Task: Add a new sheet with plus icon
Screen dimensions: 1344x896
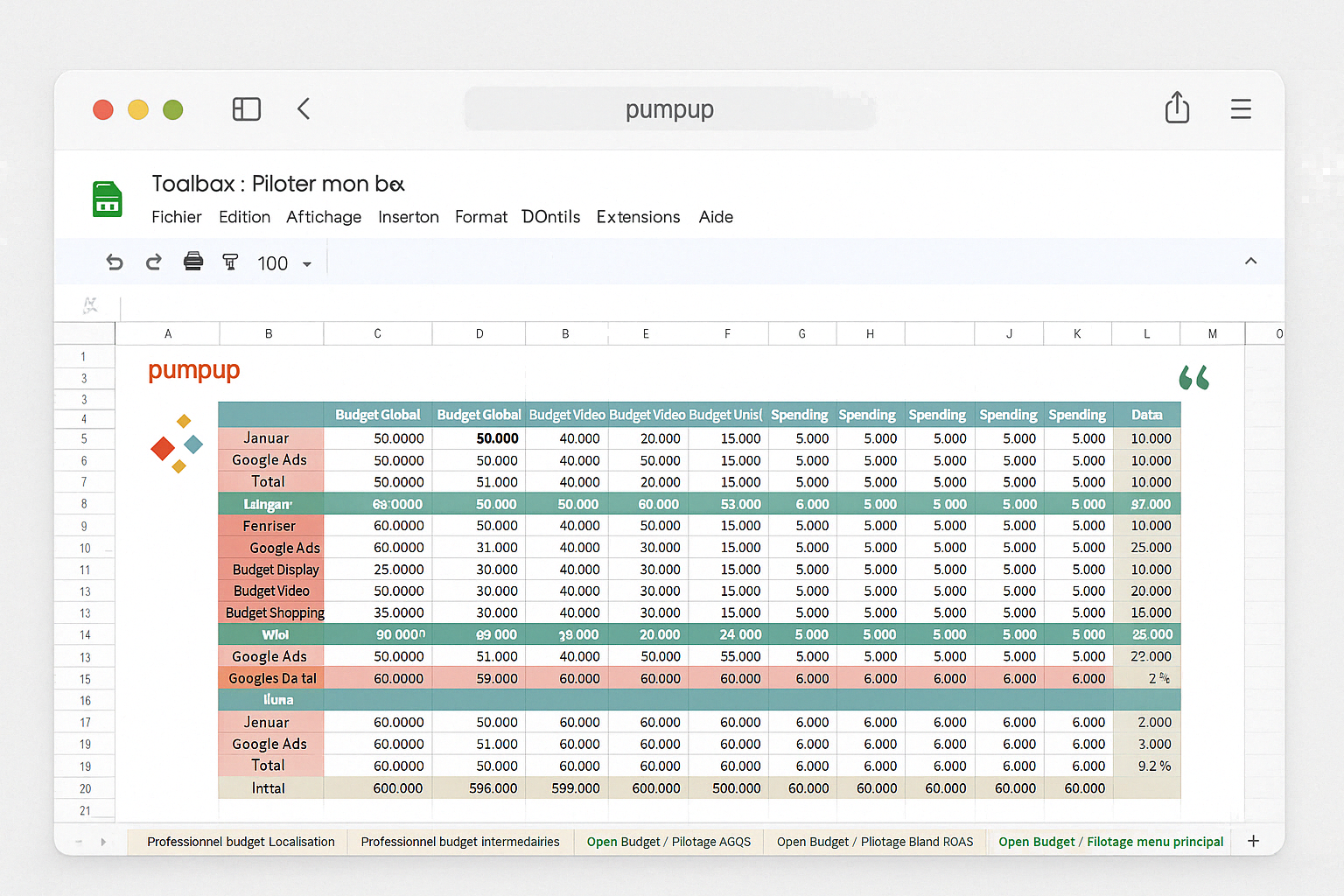Action: [x=1253, y=841]
